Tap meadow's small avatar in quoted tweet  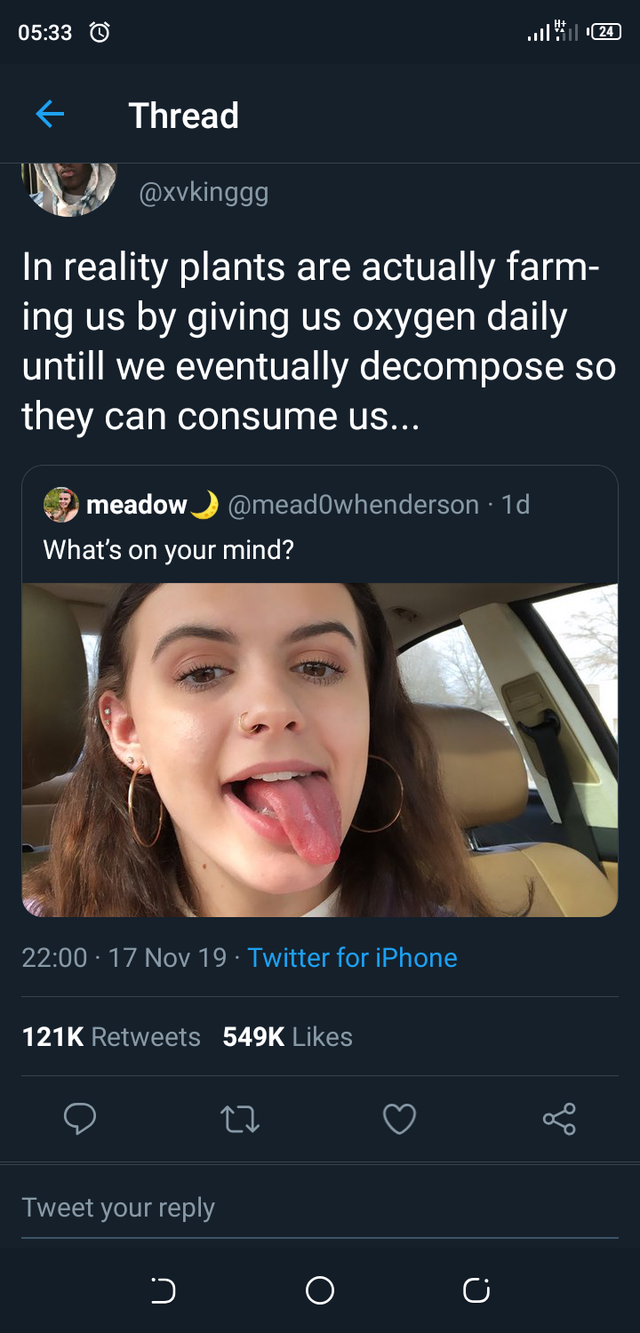tap(61, 505)
